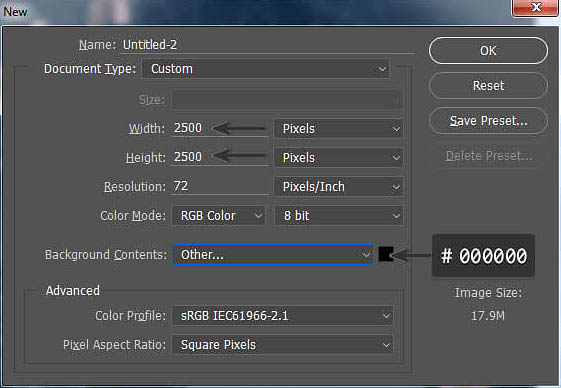Click the Background Contents label
561x388 pixels.
pyautogui.click(x=106, y=255)
